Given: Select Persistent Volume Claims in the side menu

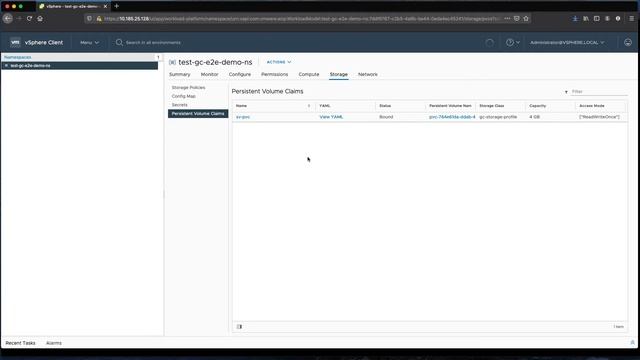Looking at the screenshot, I should click(198, 113).
